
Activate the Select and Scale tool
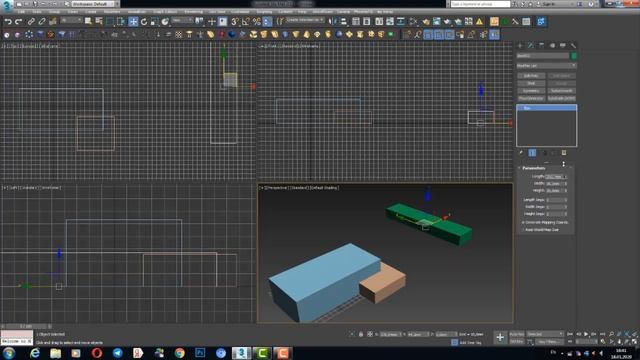pos(154,21)
